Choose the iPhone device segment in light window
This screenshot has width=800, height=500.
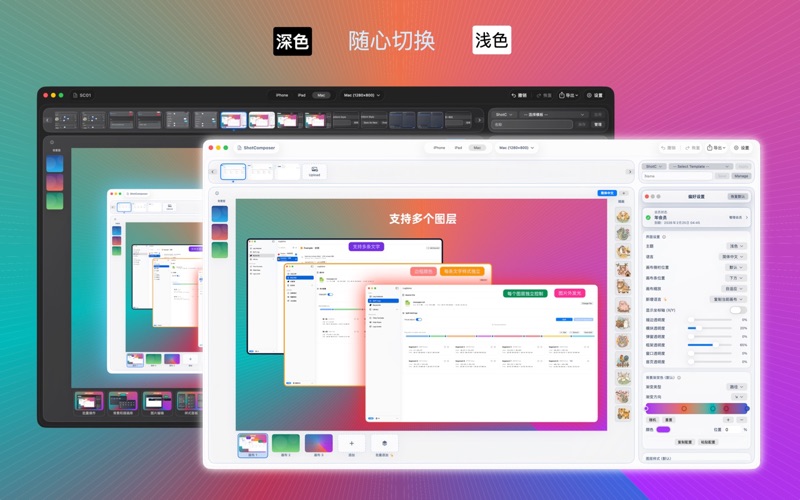[437, 147]
